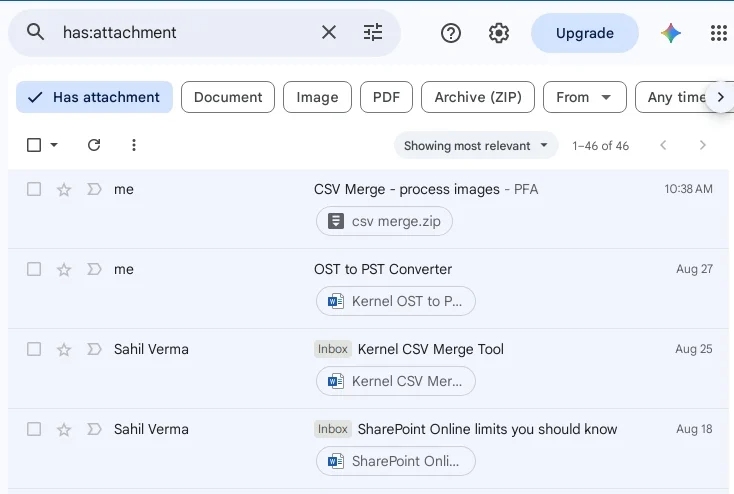Open the select options dropdown arrow

(x=54, y=145)
